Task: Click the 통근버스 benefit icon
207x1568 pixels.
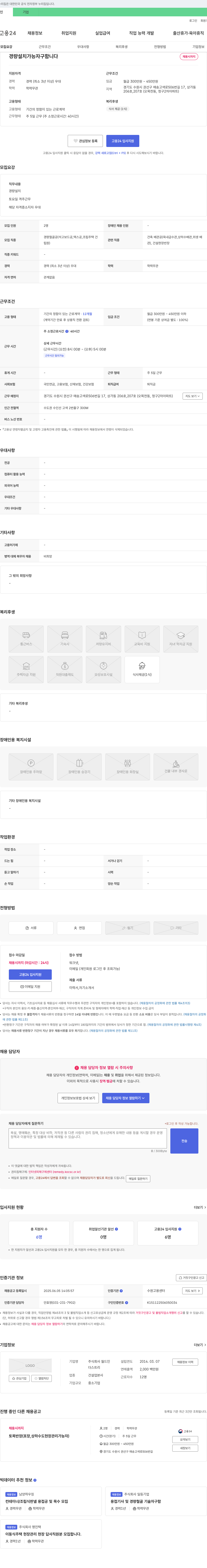Action: click(26, 639)
